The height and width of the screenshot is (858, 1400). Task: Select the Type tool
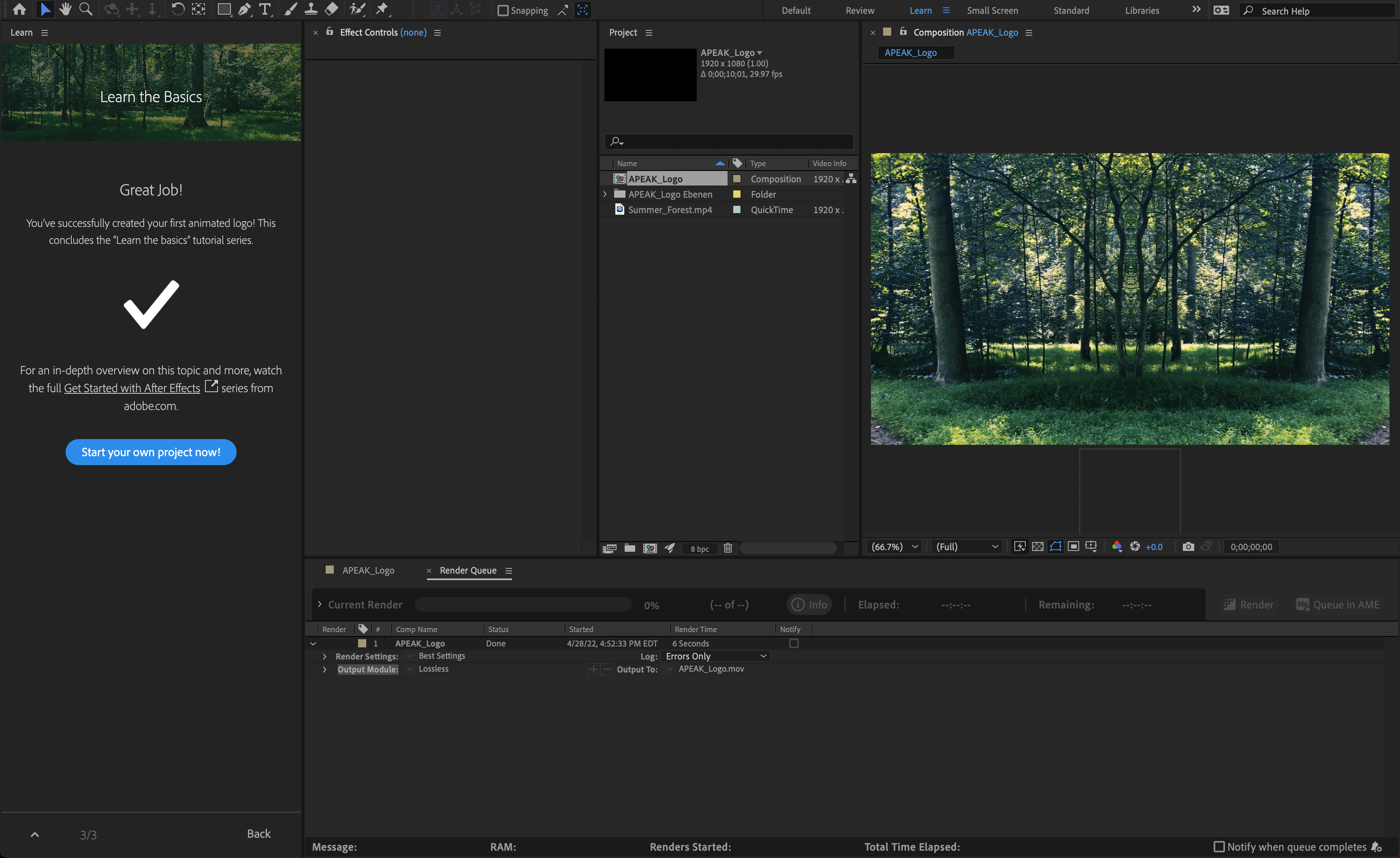coord(265,10)
